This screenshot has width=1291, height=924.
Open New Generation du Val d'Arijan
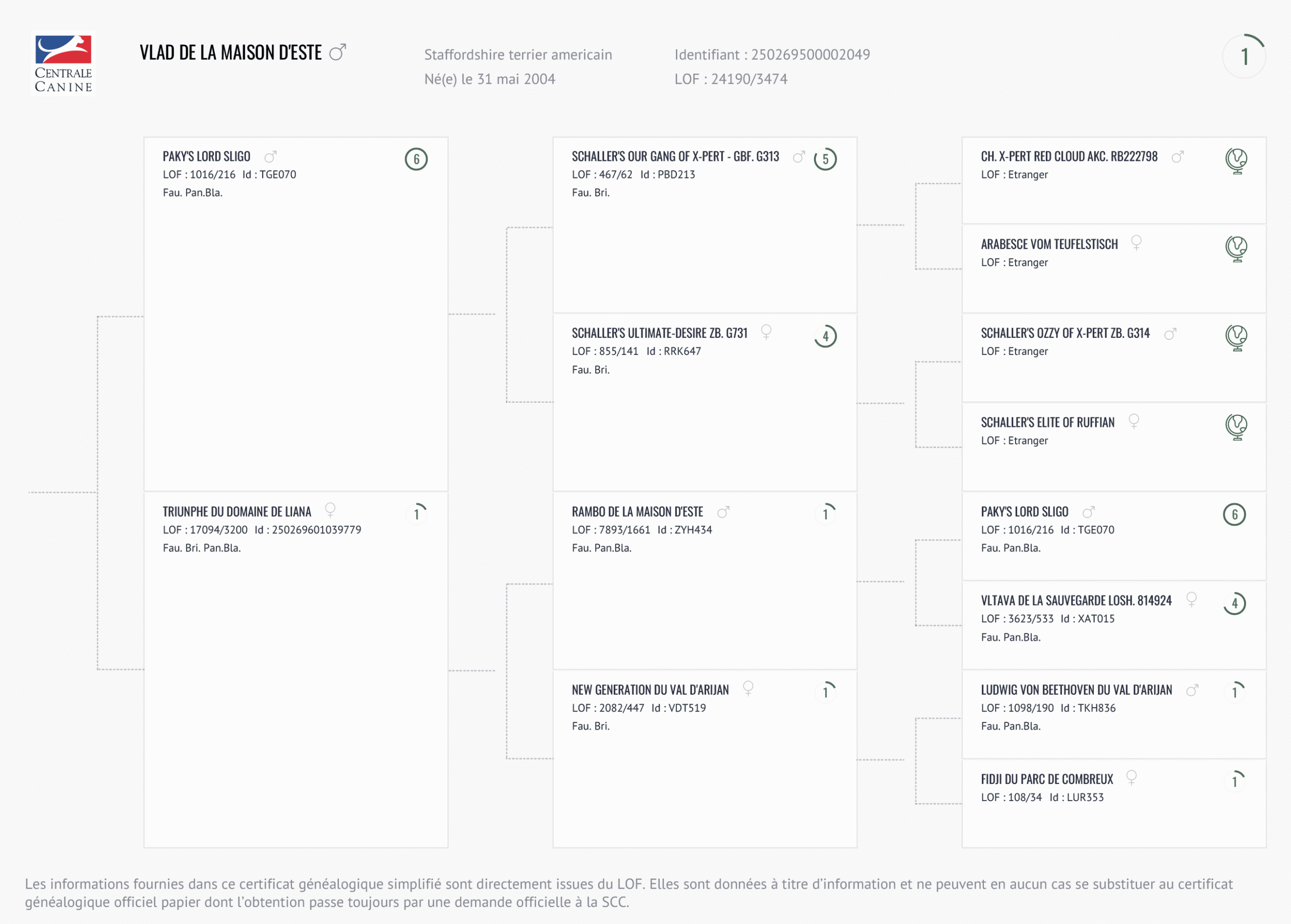click(x=650, y=690)
